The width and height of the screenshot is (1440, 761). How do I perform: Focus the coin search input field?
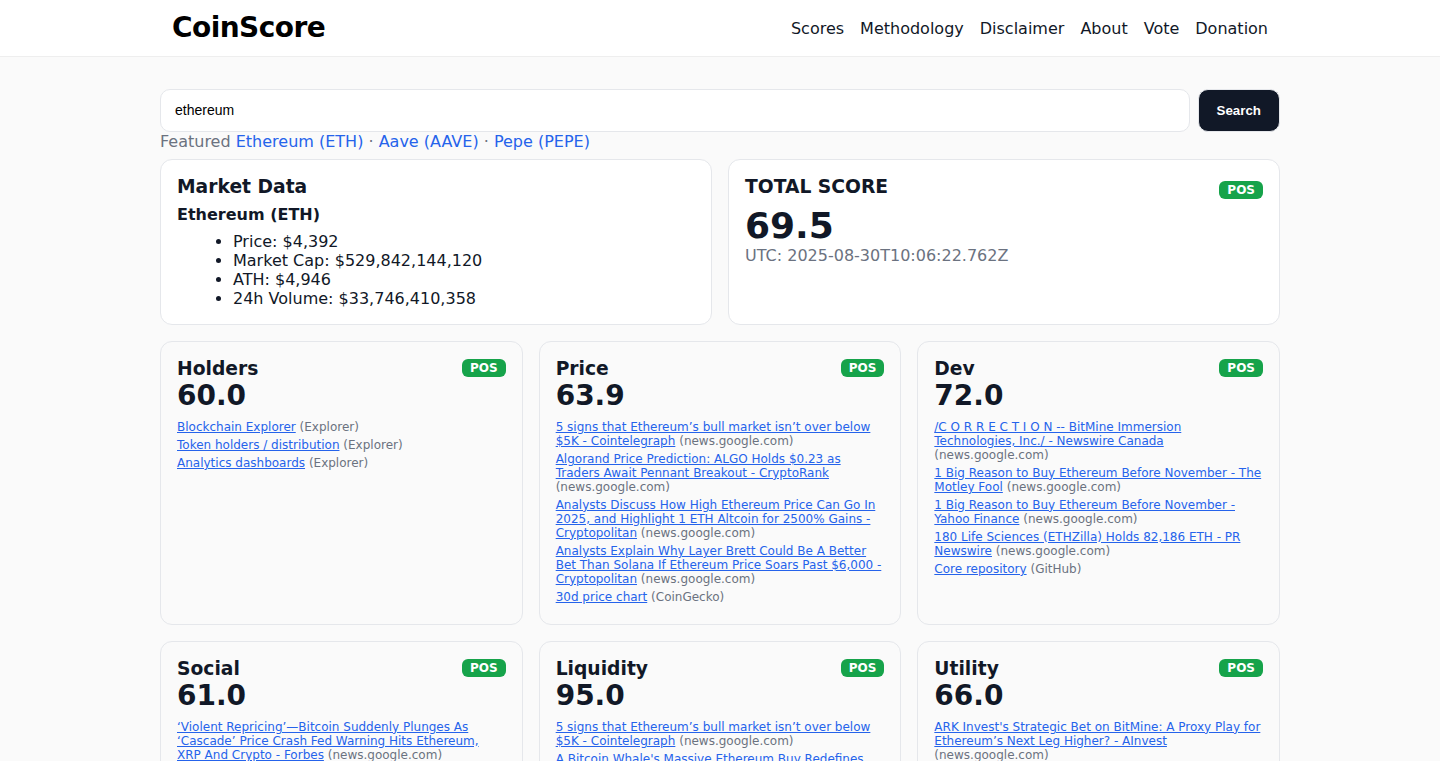coord(675,110)
